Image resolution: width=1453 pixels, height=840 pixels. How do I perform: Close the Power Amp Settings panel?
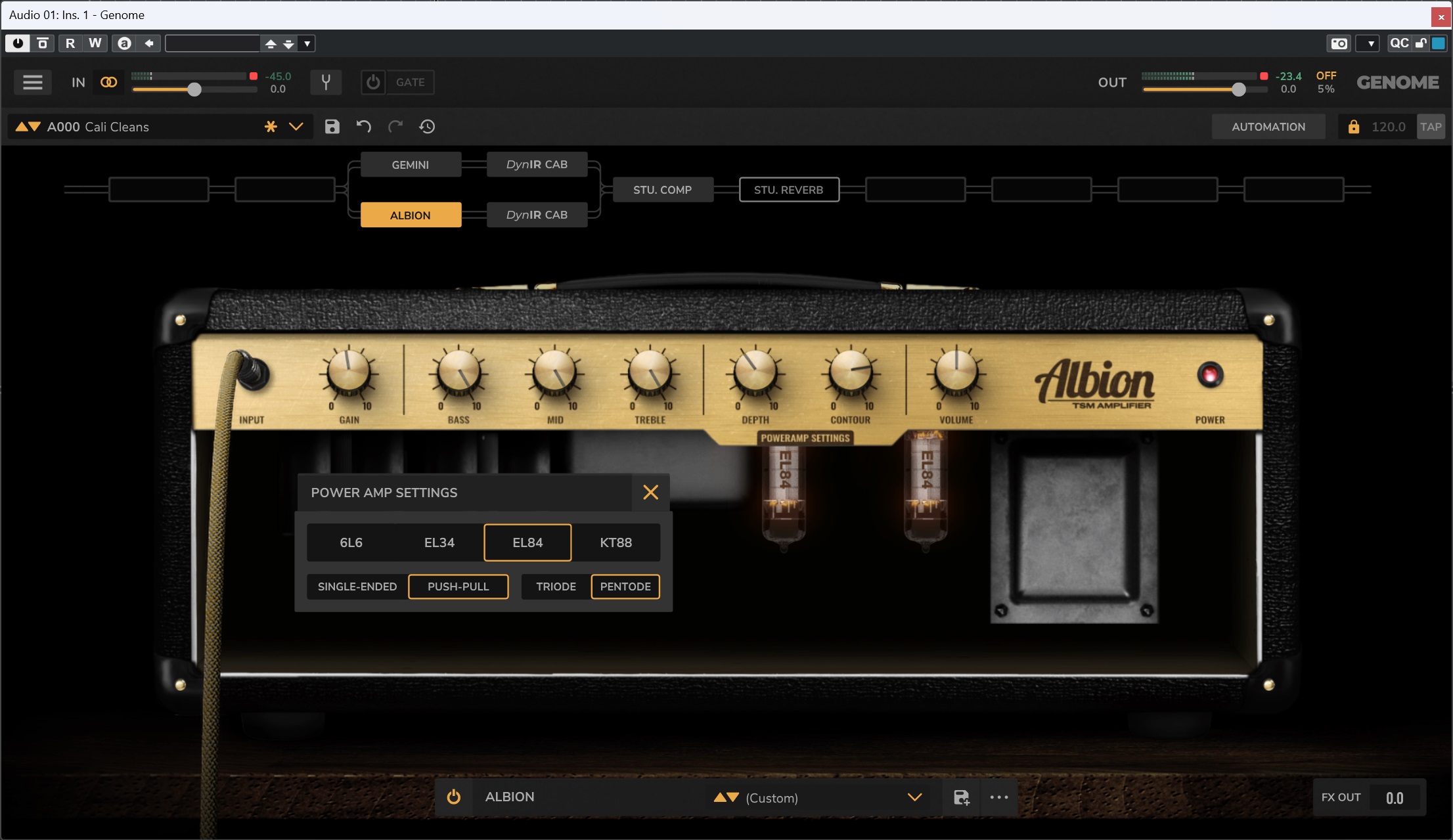click(x=650, y=492)
